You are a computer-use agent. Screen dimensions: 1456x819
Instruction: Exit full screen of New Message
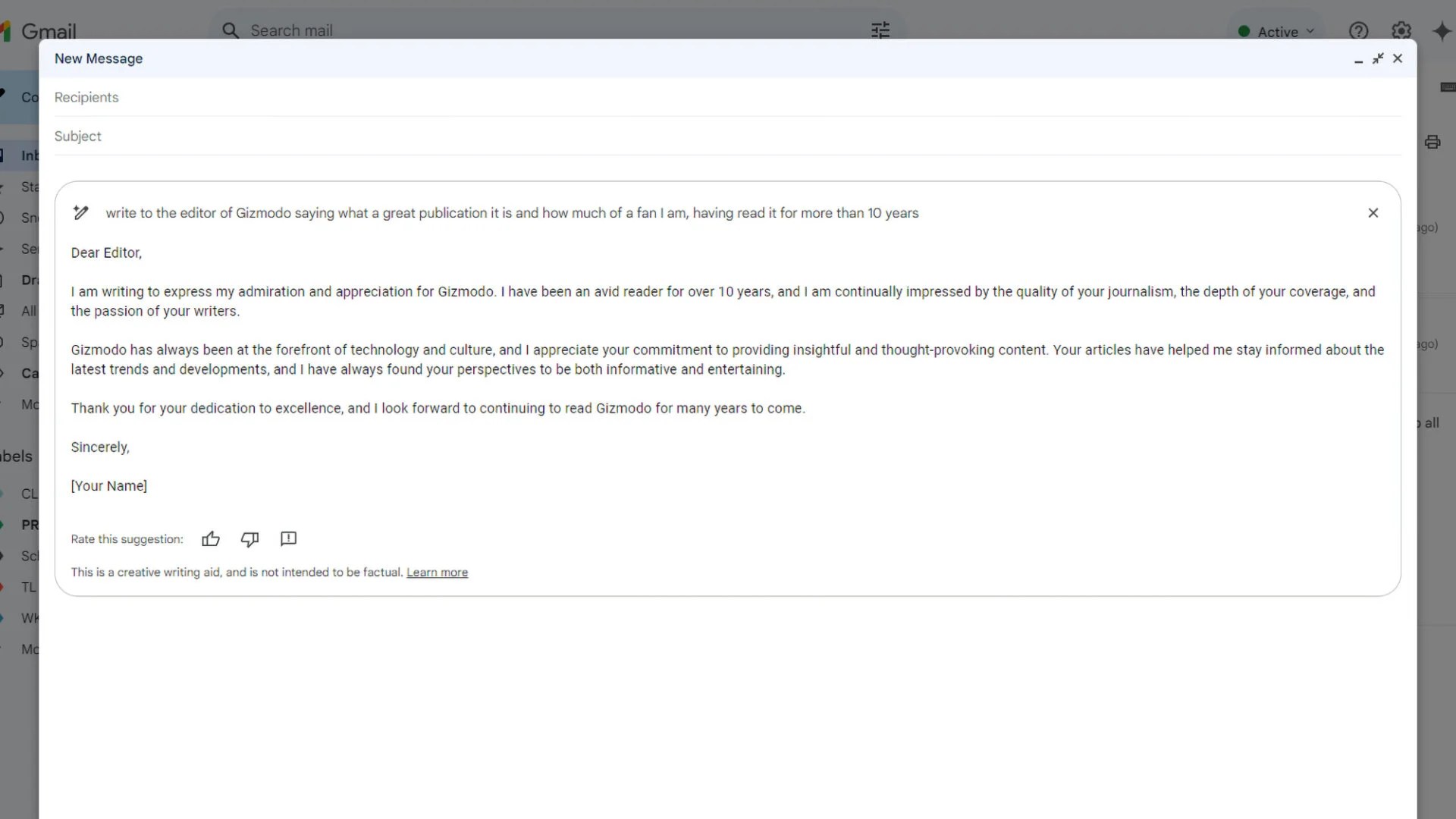tap(1378, 58)
